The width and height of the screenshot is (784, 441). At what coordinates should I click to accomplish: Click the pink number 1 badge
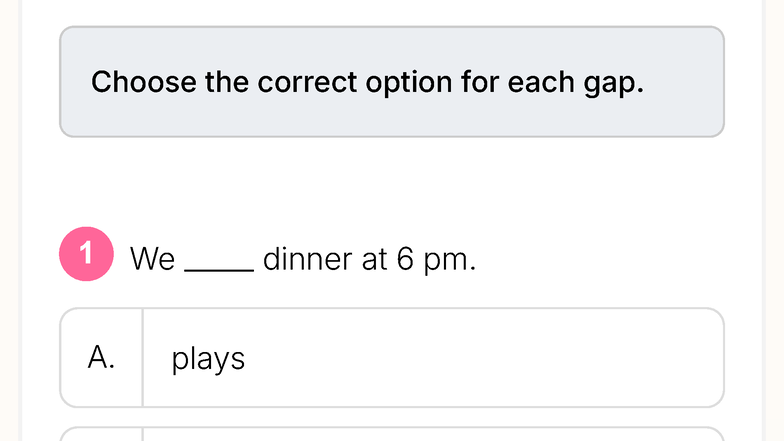pyautogui.click(x=86, y=254)
